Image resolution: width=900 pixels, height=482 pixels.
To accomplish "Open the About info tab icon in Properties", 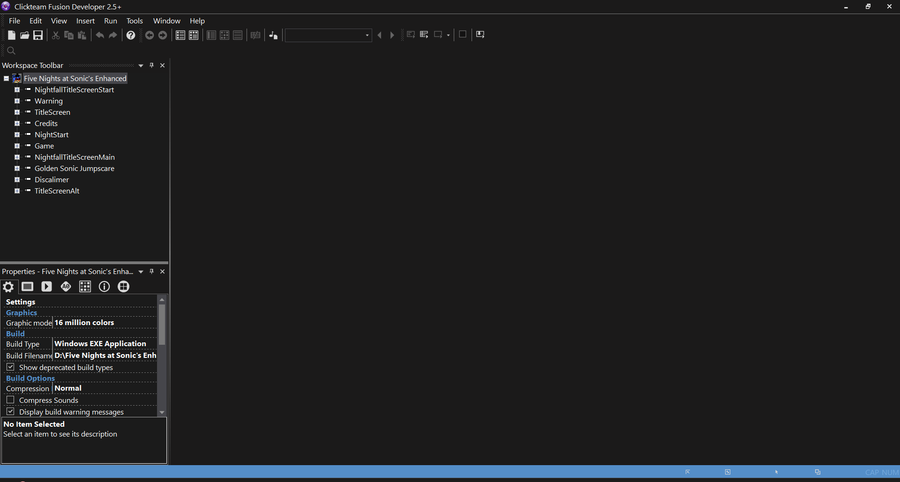I will [x=104, y=286].
